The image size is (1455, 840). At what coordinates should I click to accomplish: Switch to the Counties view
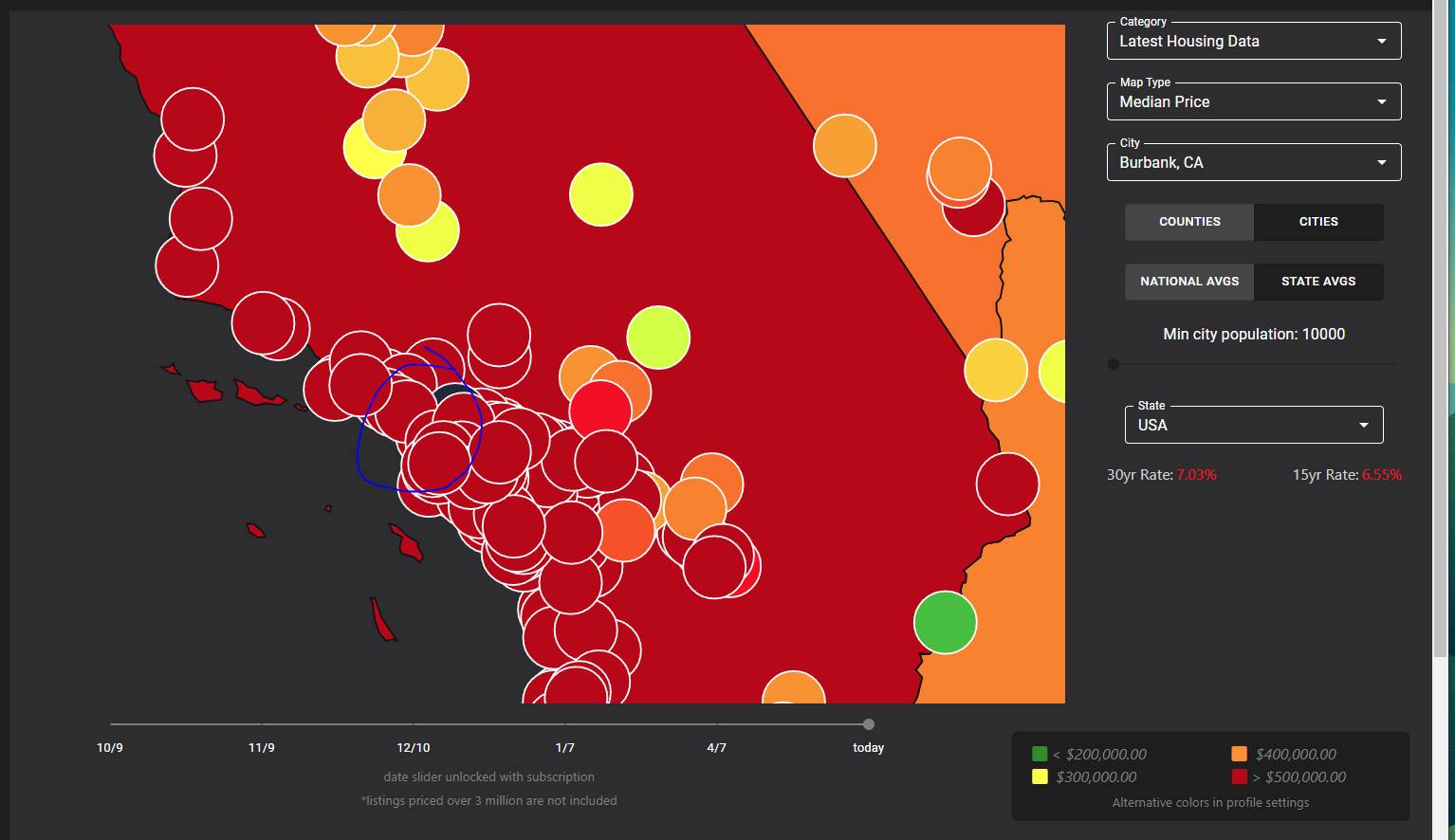point(1189,222)
